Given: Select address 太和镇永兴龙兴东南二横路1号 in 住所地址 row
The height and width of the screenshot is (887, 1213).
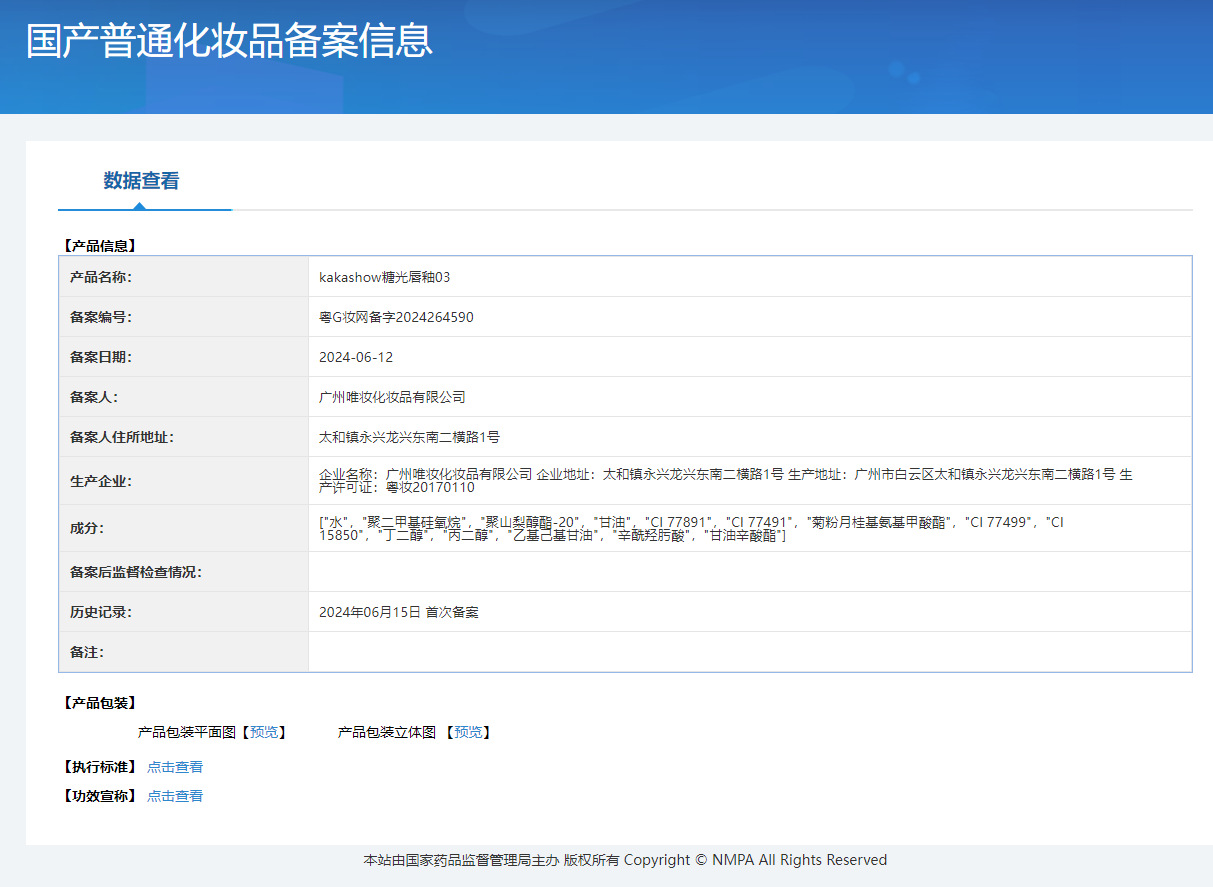Looking at the screenshot, I should click(x=409, y=437).
